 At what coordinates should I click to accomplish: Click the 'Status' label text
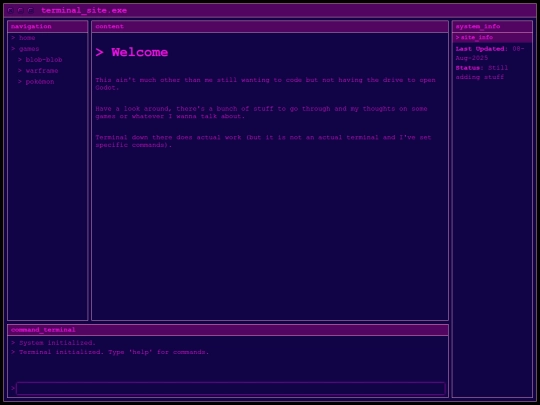tap(469, 68)
